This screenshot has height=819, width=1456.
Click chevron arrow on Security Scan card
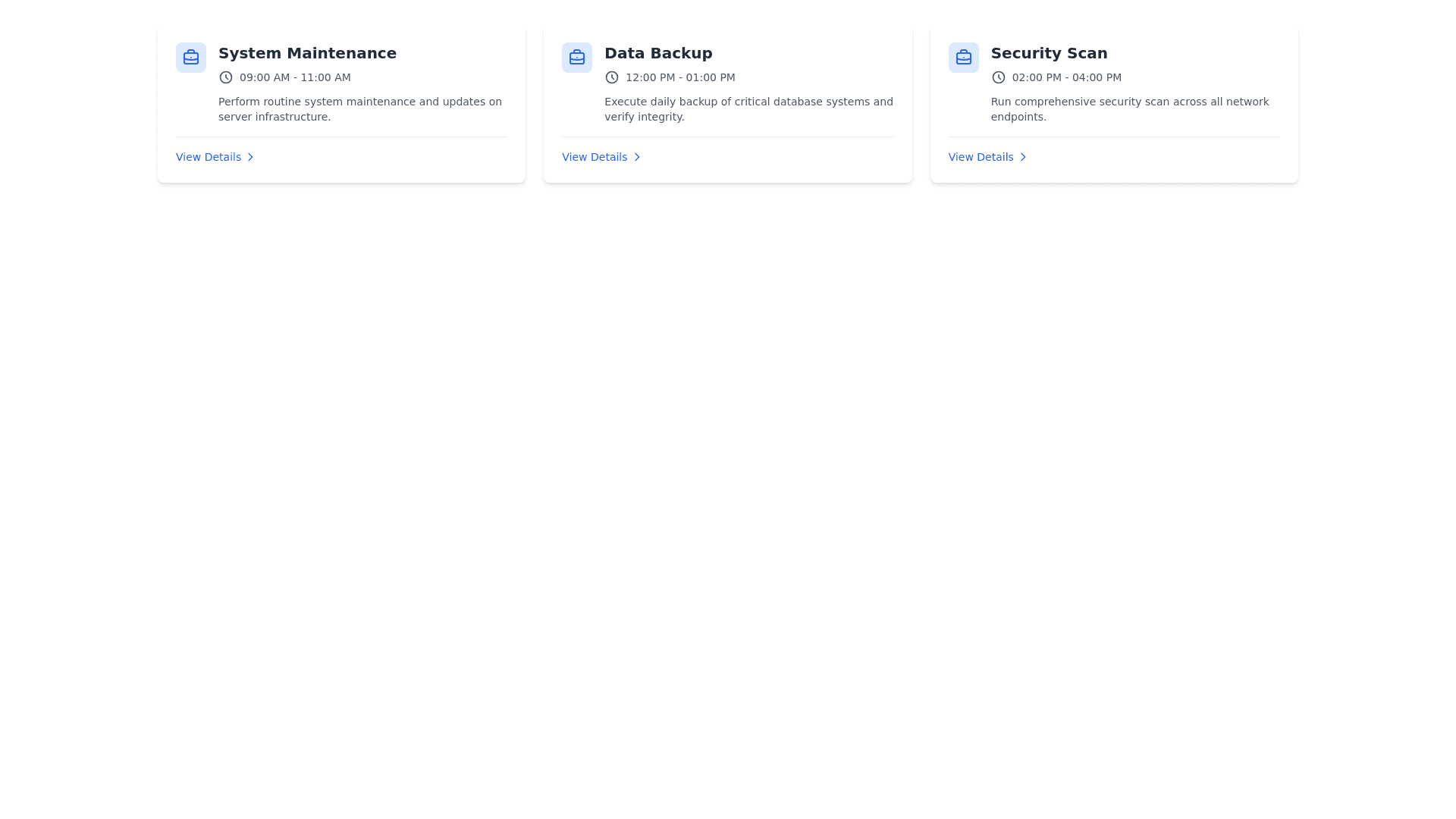tap(1023, 157)
